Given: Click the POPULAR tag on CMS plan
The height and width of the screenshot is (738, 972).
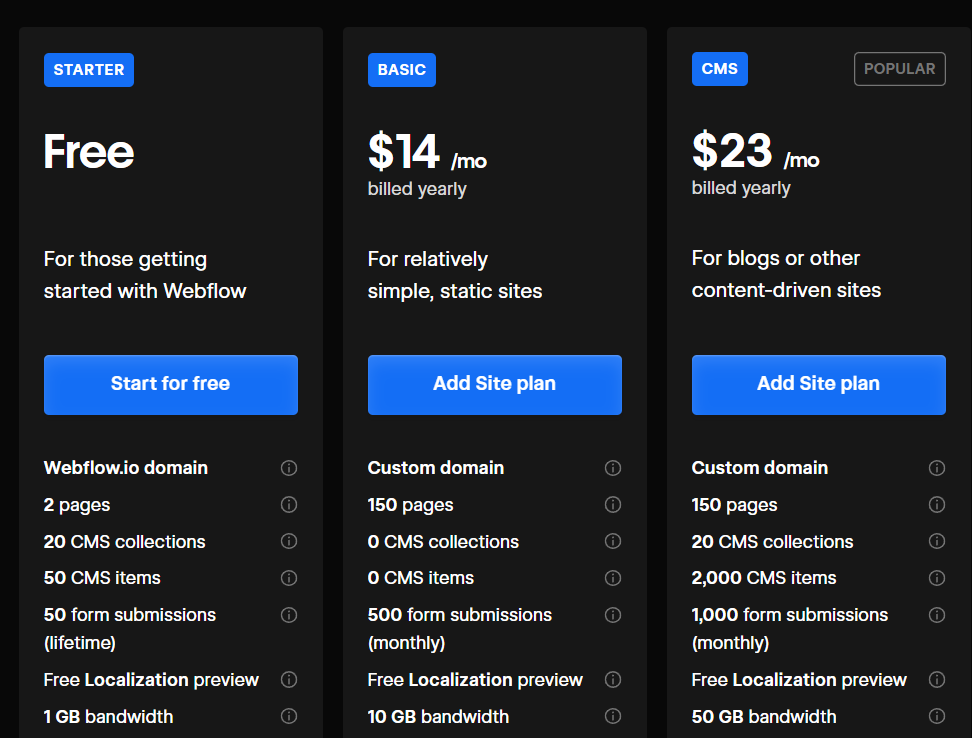Looking at the screenshot, I should (x=899, y=69).
